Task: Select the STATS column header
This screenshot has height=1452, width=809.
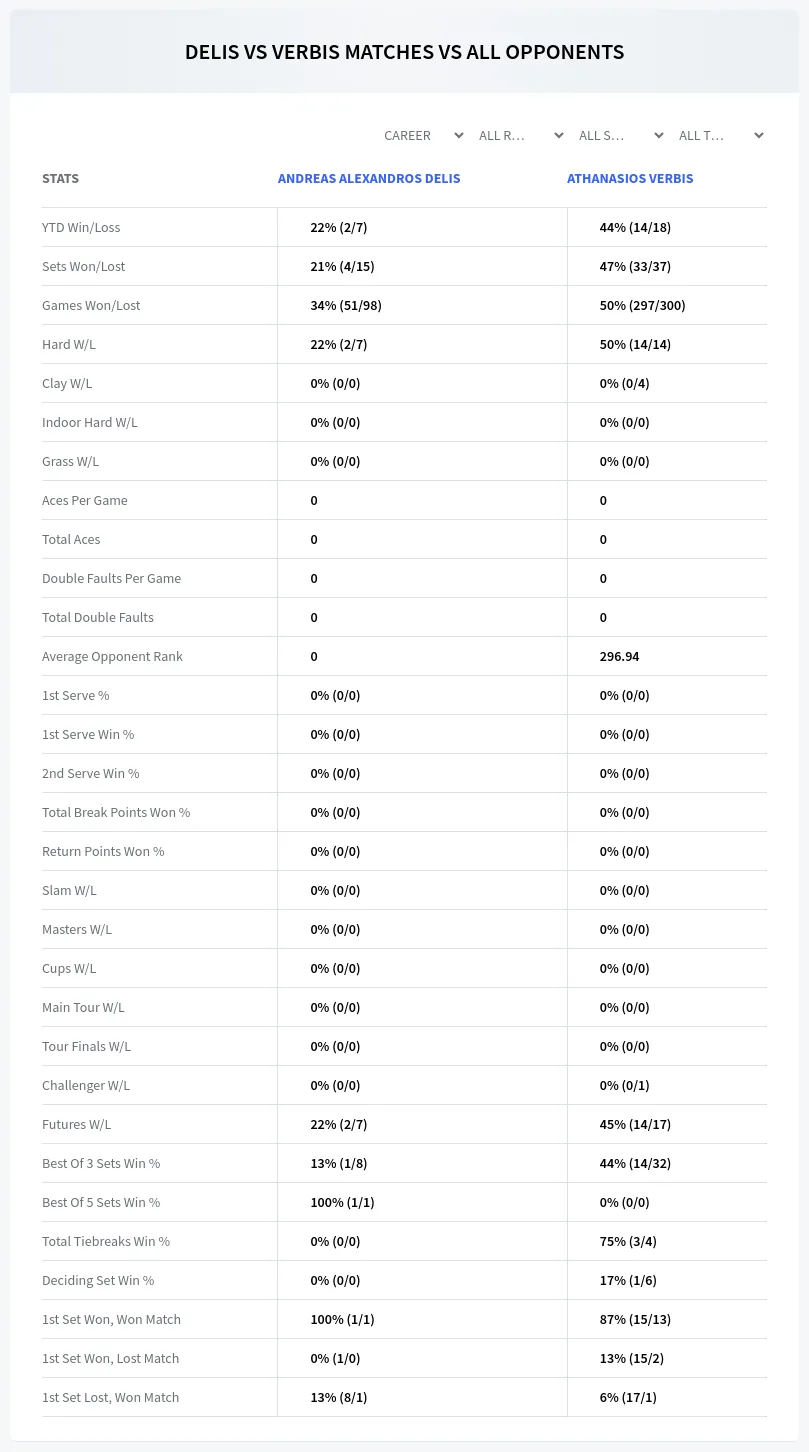Action: click(60, 178)
